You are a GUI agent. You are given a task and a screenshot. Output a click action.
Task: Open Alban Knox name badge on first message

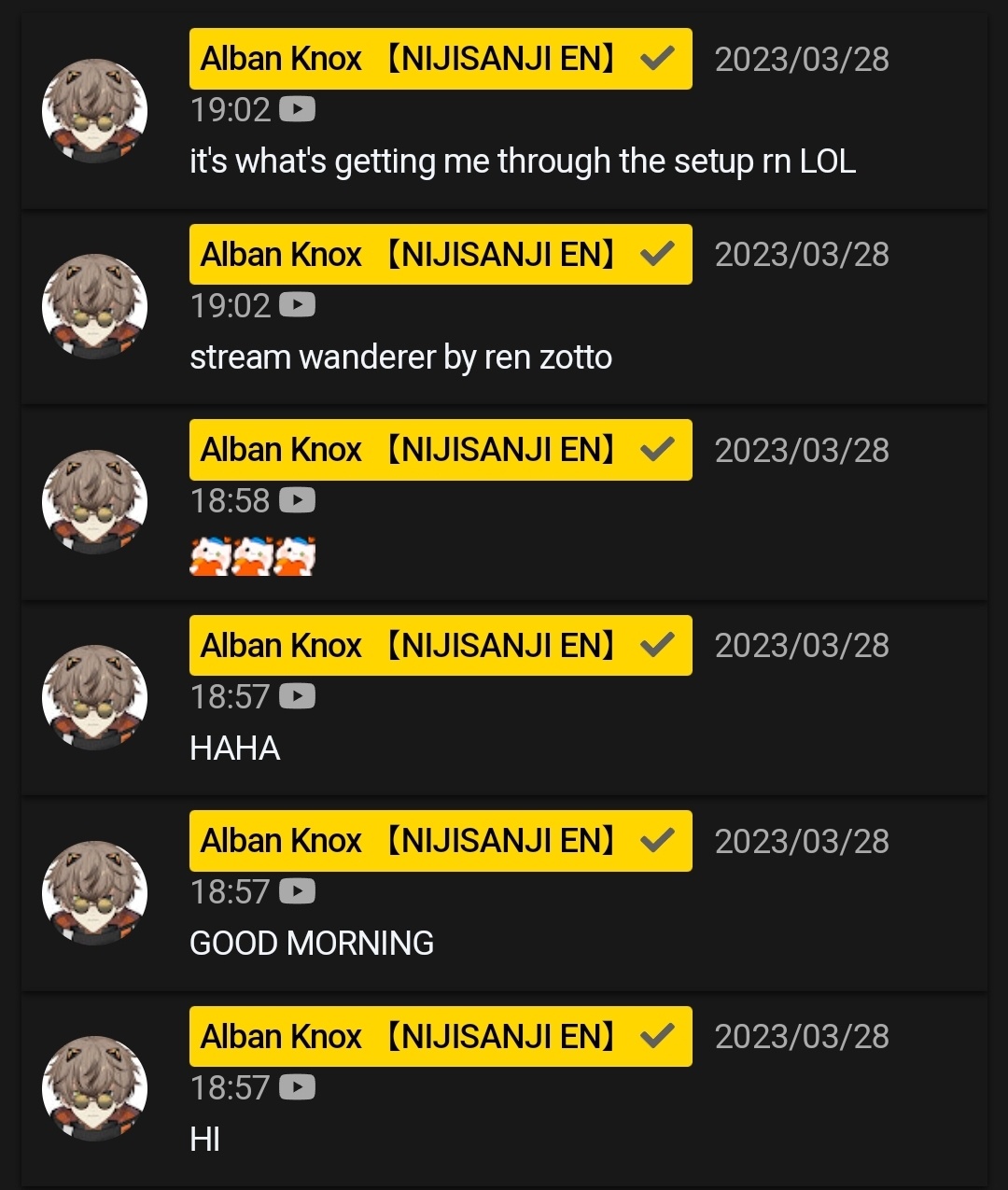point(441,59)
